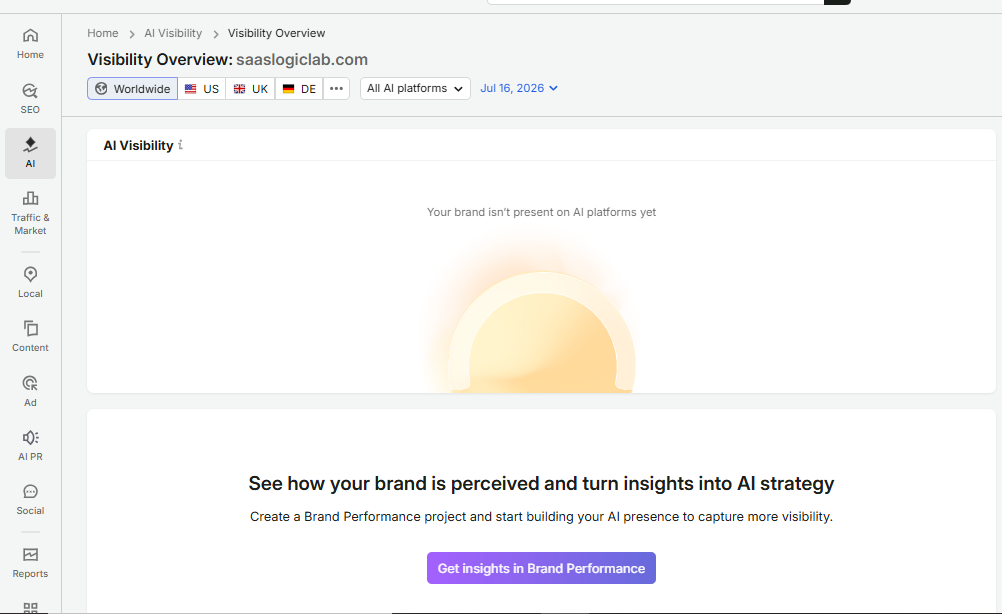Go to Home breadcrumb link
This screenshot has width=1002, height=614.
point(103,33)
